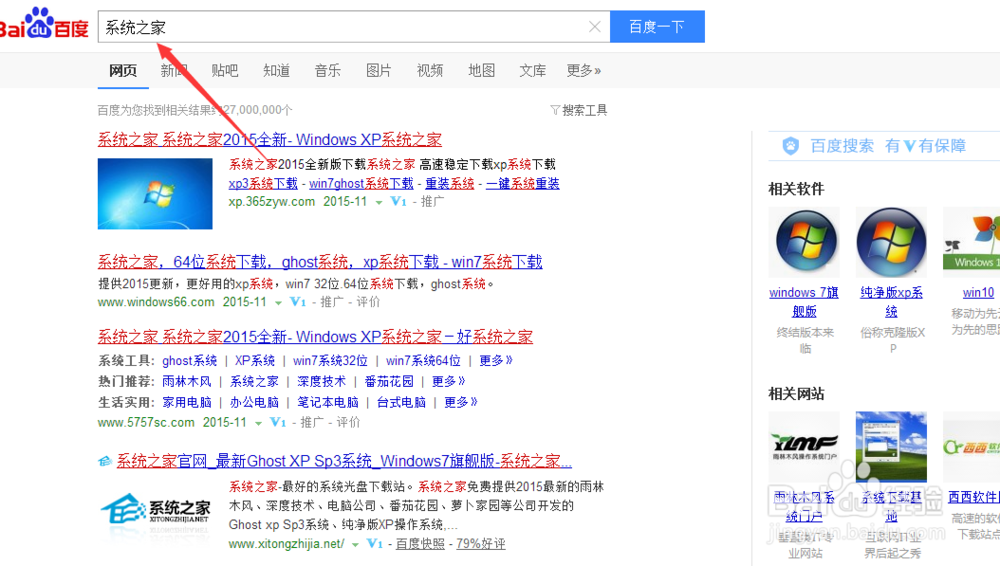Open the 79%好评 rating link
This screenshot has height=566, width=1000.
[x=481, y=544]
